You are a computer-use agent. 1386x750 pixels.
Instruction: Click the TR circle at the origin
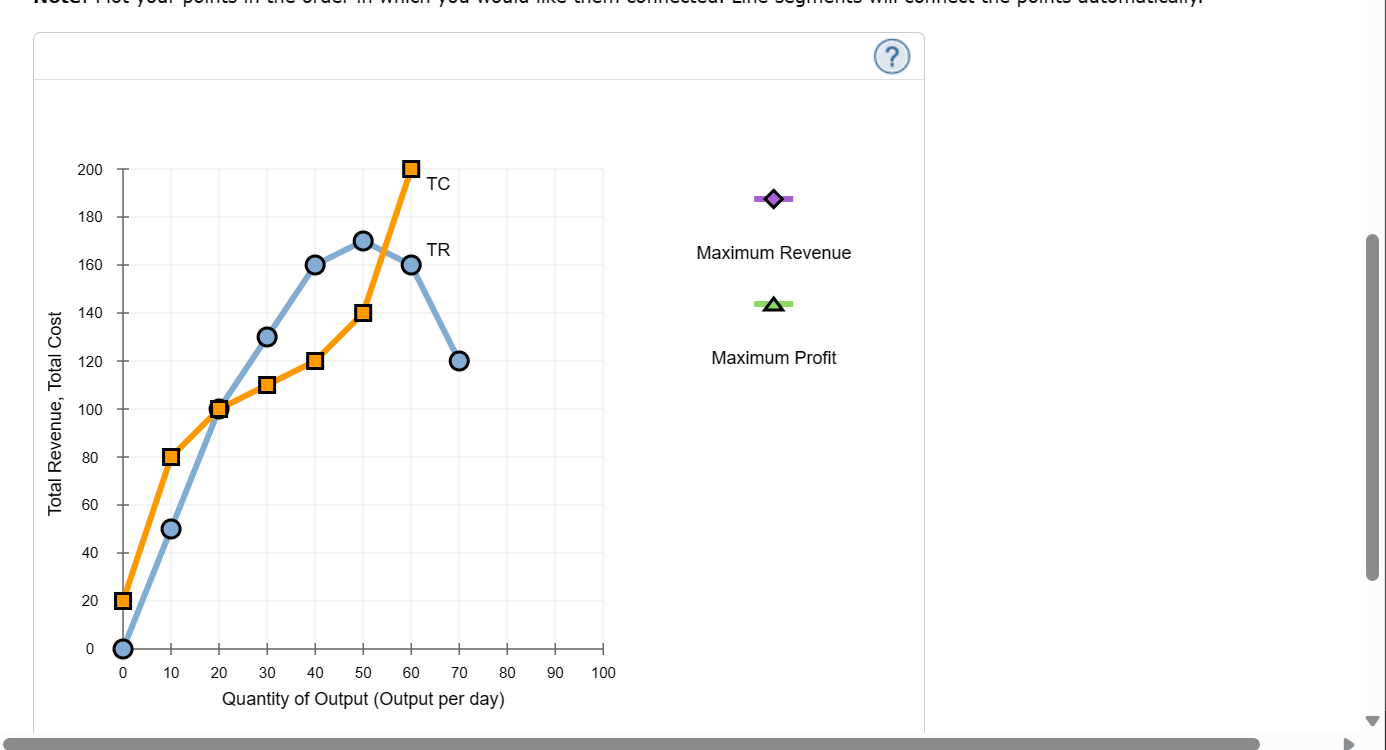(122, 648)
